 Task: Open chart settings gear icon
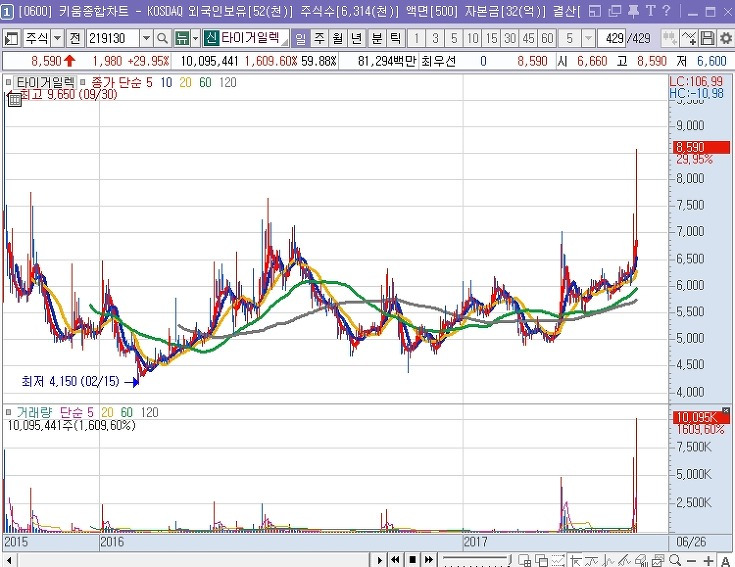(x=725, y=38)
